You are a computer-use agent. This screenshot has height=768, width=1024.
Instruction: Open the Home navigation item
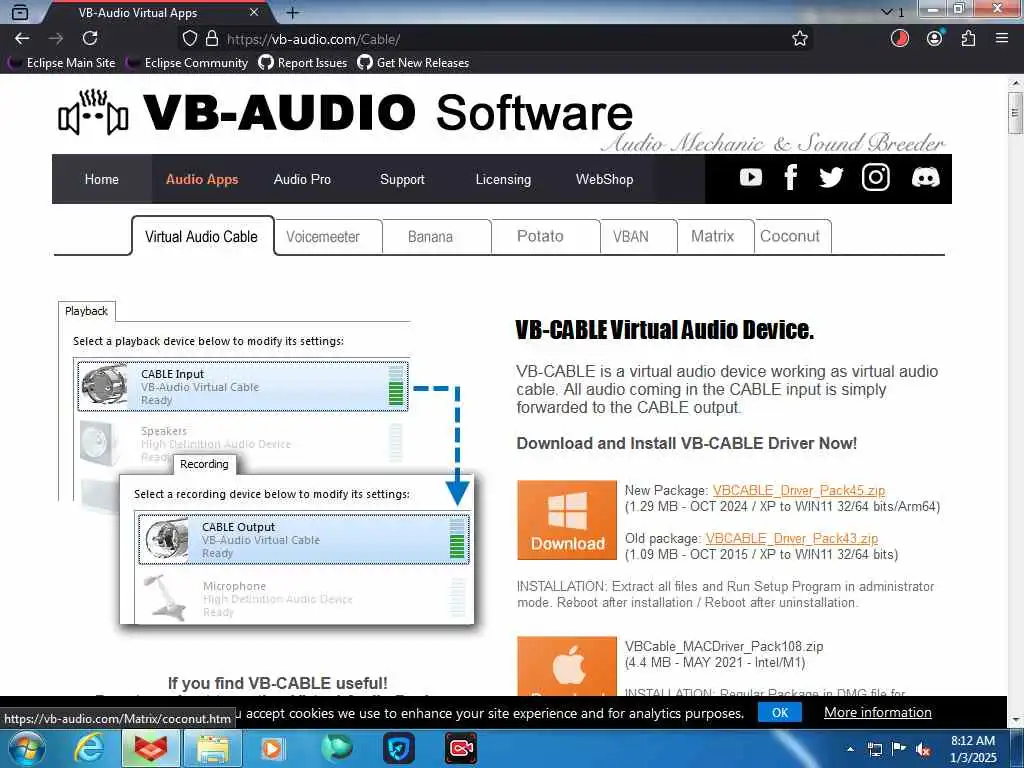click(102, 179)
